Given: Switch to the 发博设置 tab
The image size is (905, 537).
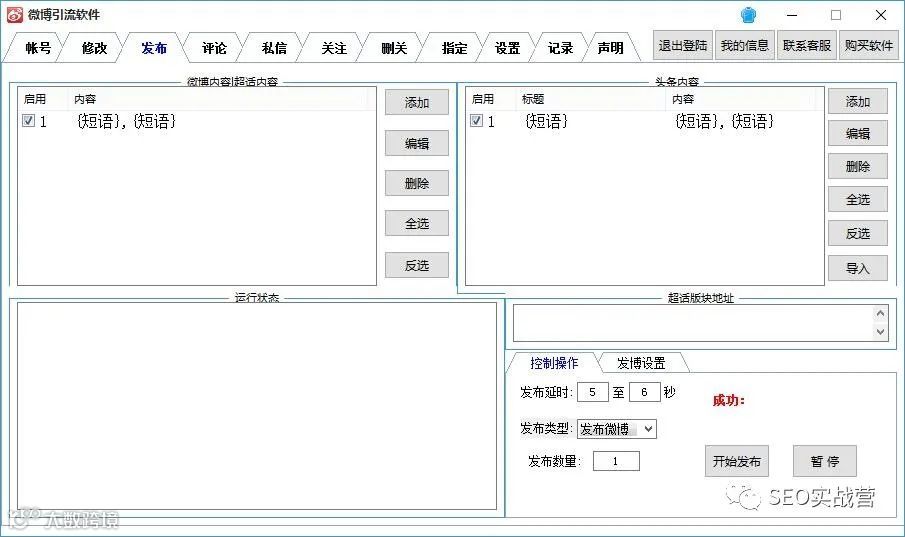Looking at the screenshot, I should pyautogui.click(x=641, y=363).
